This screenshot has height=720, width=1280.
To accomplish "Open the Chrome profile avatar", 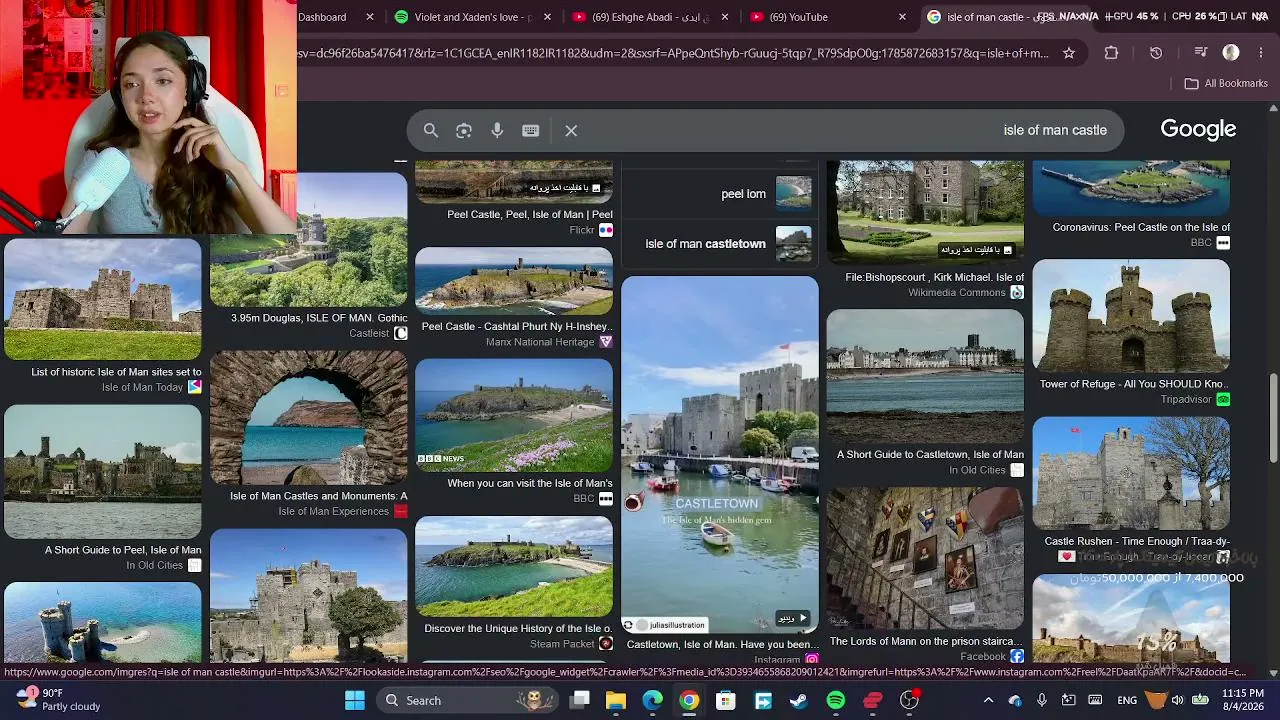I will click(1231, 53).
